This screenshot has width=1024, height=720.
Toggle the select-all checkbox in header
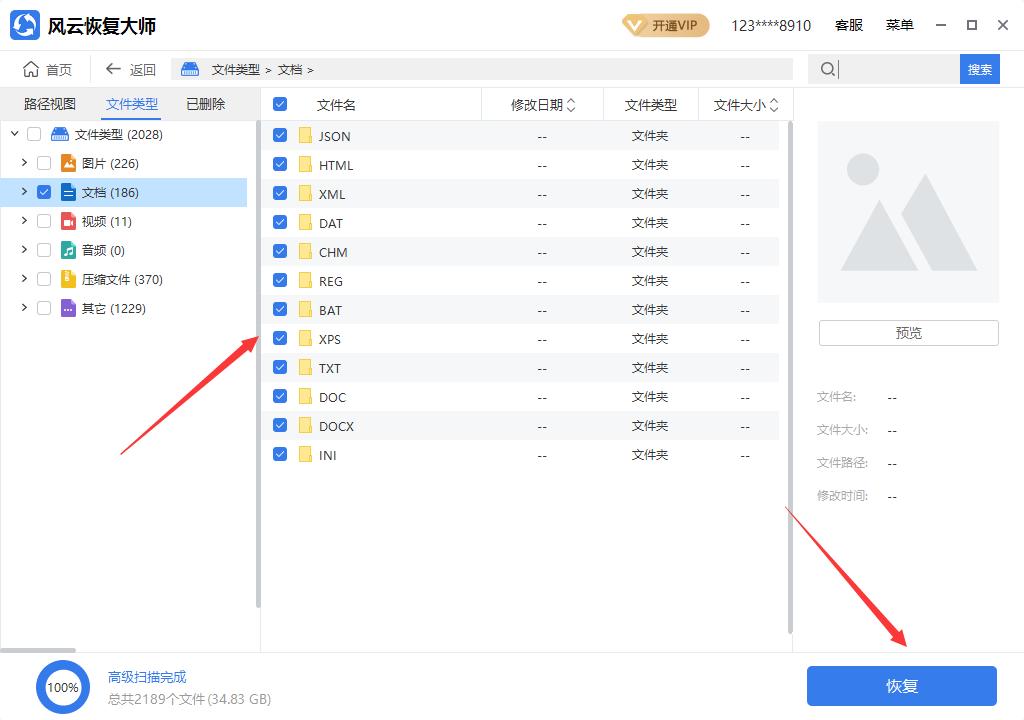coord(280,104)
